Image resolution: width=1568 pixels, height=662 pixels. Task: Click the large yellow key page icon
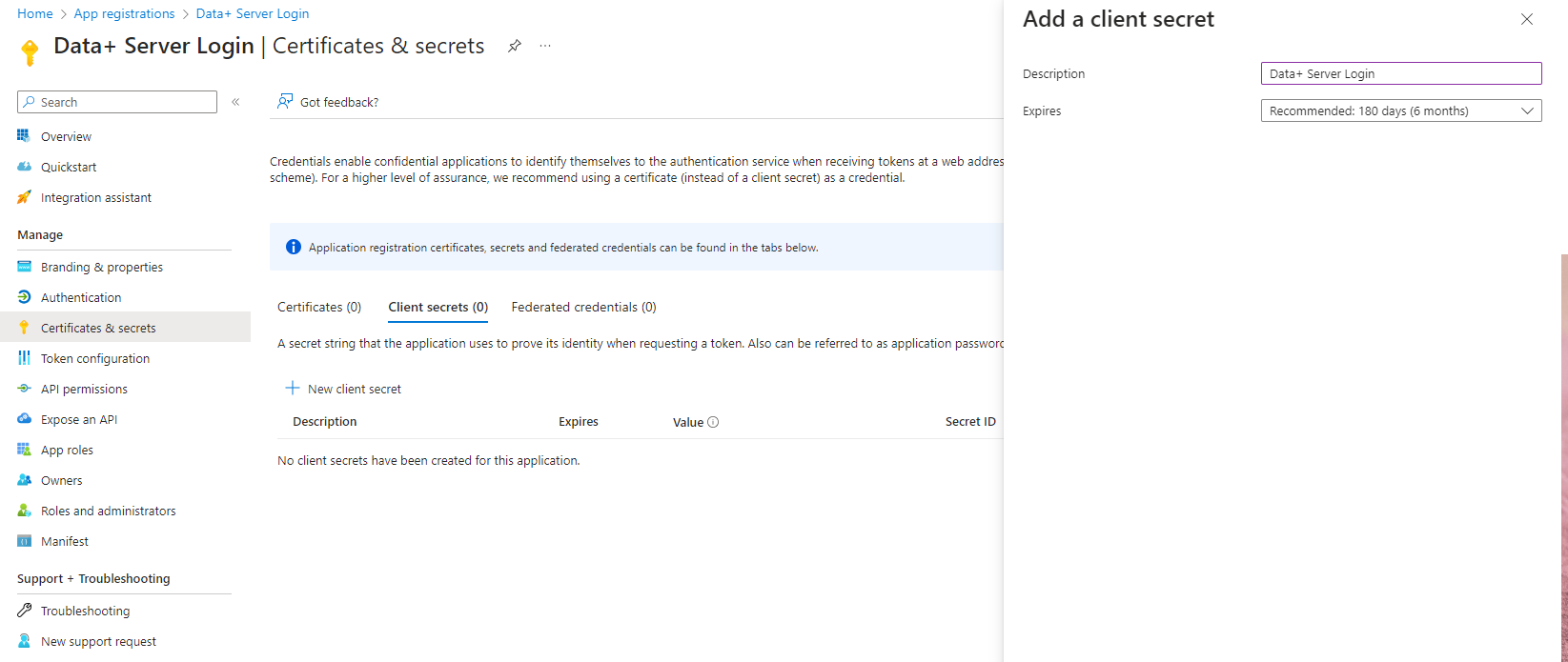[x=30, y=52]
